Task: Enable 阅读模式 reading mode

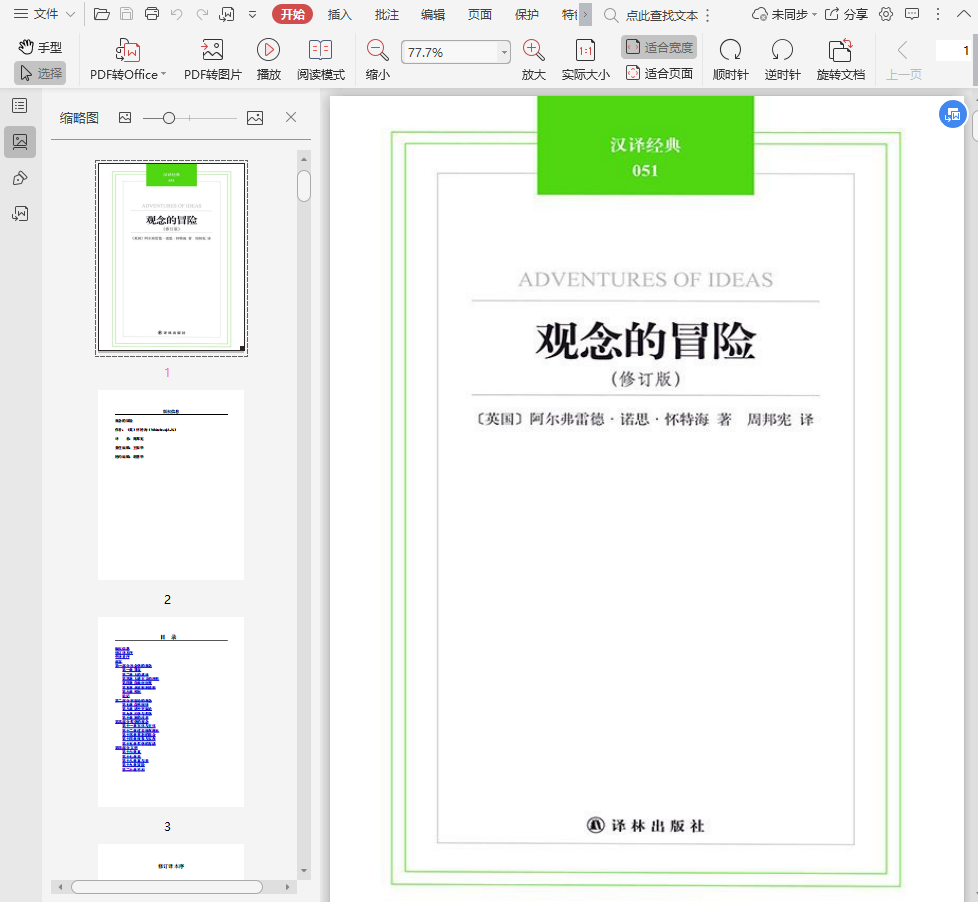Action: [x=321, y=60]
